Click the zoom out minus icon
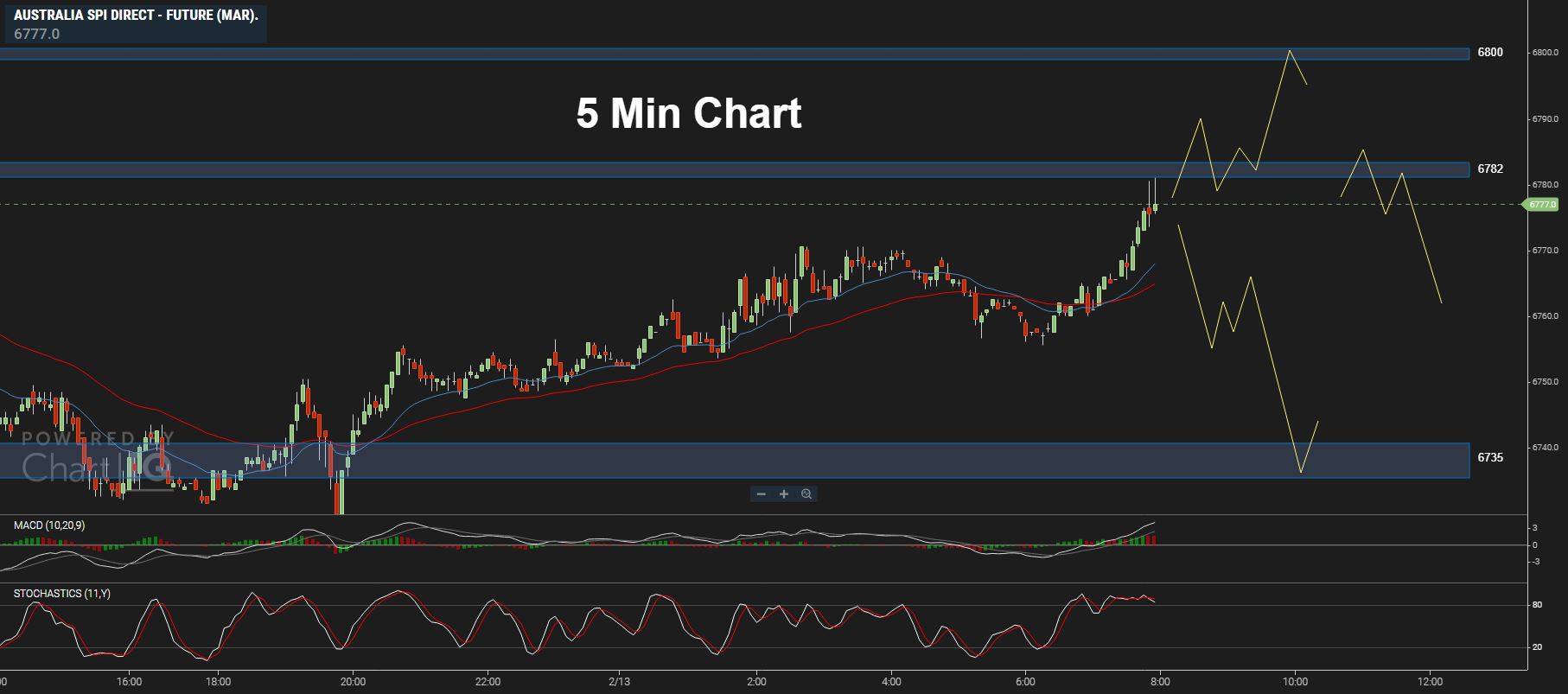The width and height of the screenshot is (1568, 694). coord(761,494)
